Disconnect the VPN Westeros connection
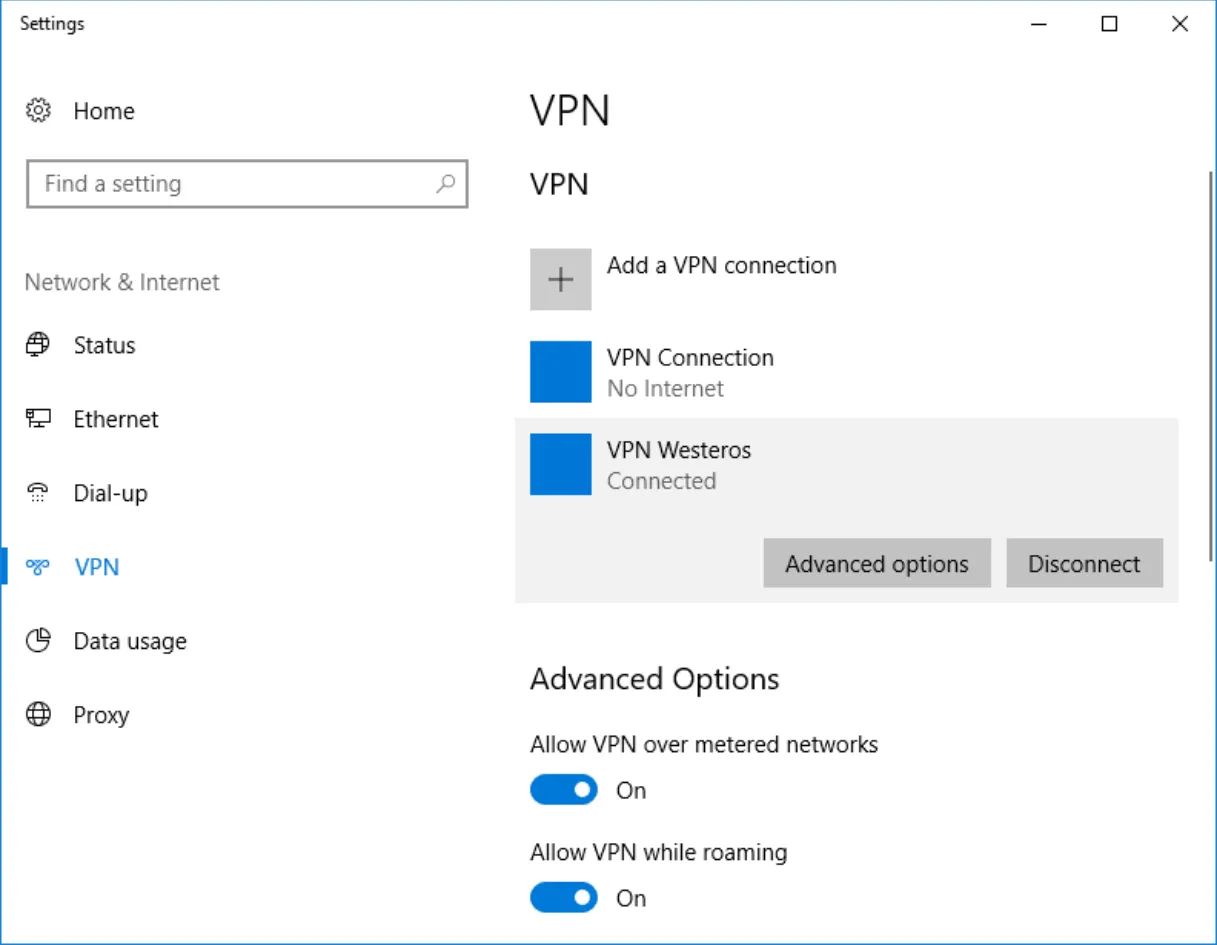1217x945 pixels. click(x=1084, y=563)
